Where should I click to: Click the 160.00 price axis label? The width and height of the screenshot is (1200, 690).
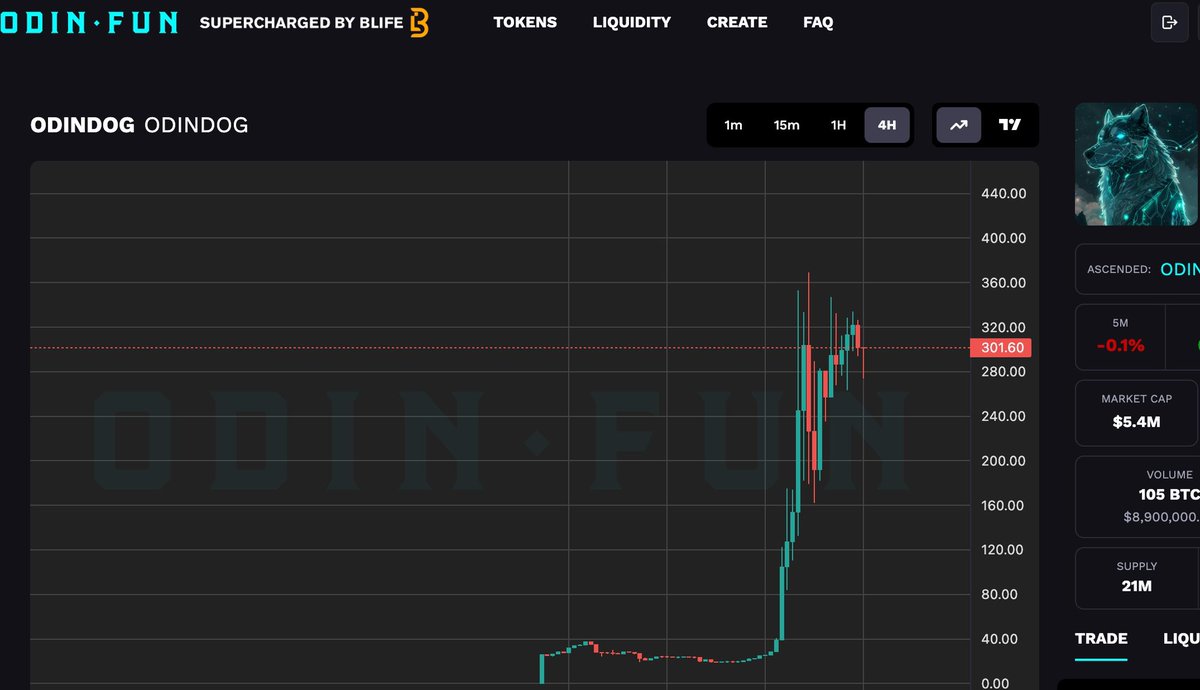[x=1004, y=506]
